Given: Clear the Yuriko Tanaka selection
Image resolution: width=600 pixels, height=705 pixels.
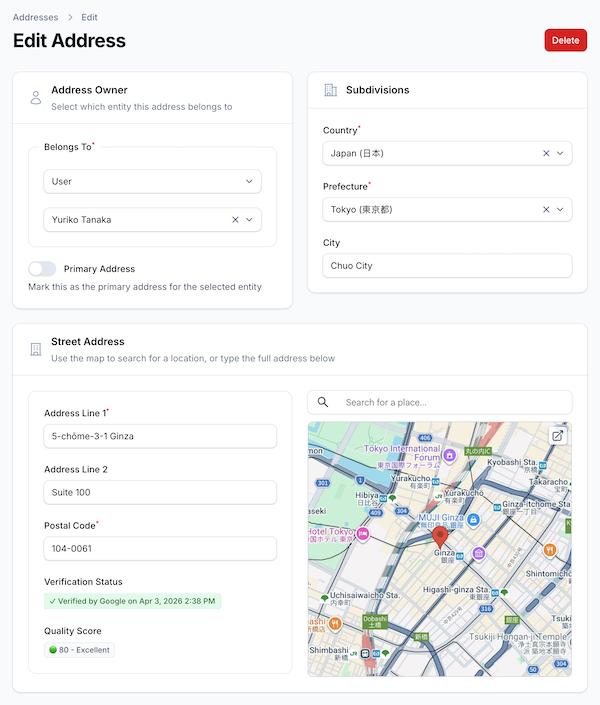Looking at the screenshot, I should pos(235,220).
